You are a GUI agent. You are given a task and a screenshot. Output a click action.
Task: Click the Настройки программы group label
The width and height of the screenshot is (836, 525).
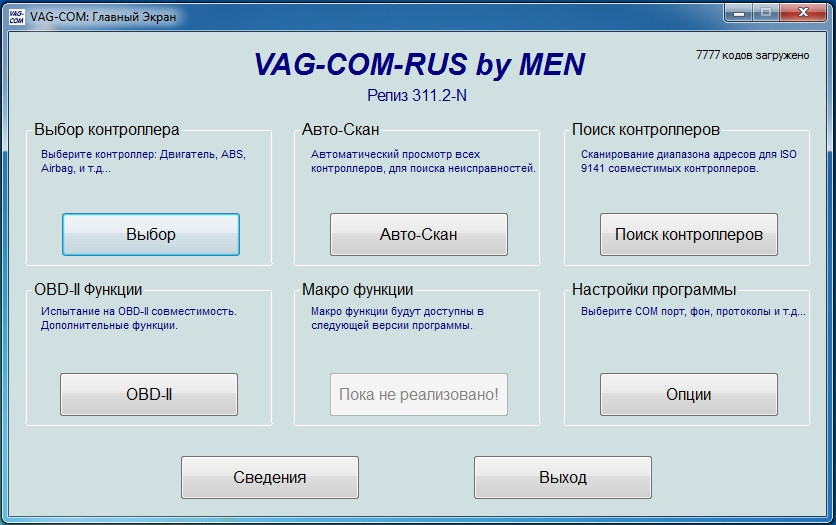(654, 289)
